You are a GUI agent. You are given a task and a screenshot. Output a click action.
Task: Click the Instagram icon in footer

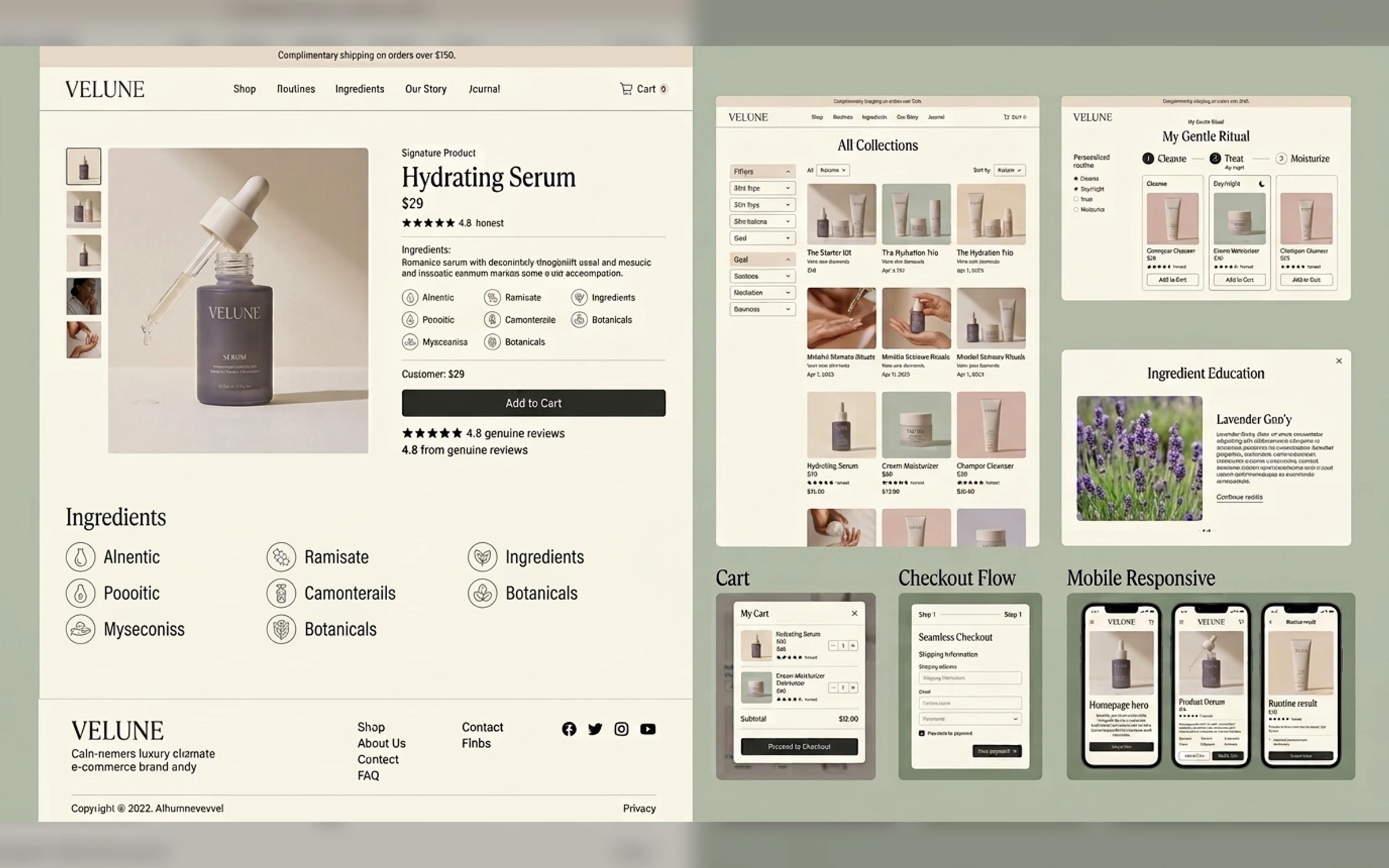621,729
